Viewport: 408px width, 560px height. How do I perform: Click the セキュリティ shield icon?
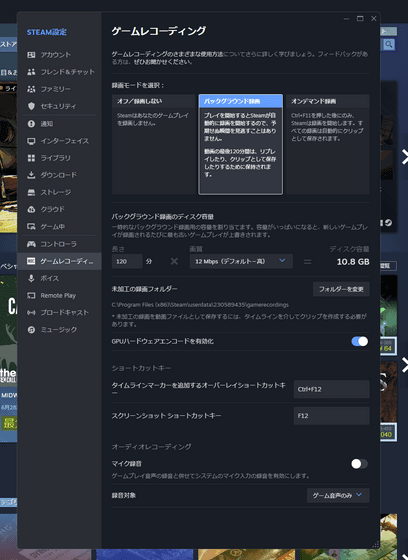click(x=31, y=106)
